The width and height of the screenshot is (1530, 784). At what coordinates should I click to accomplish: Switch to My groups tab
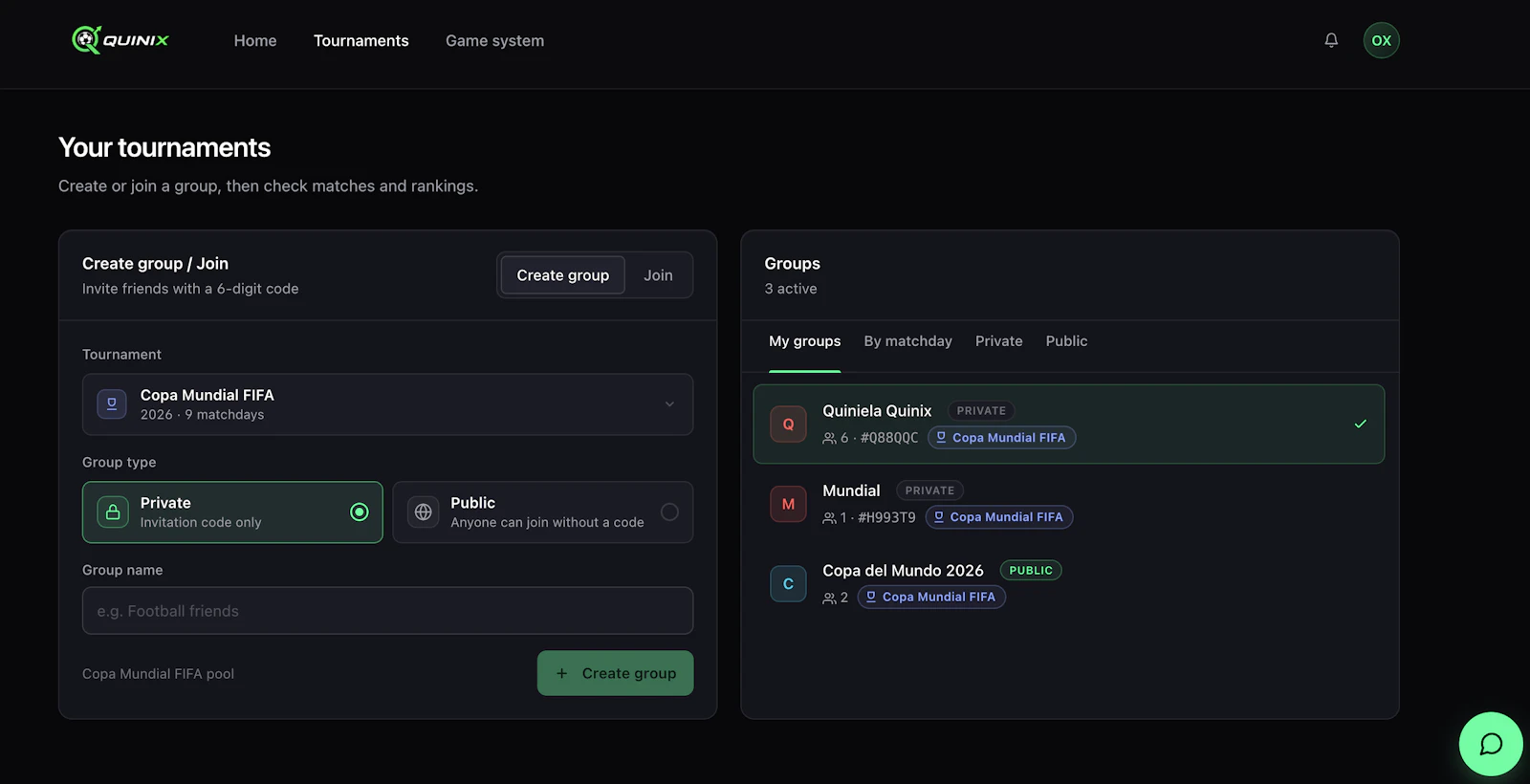pyautogui.click(x=805, y=341)
